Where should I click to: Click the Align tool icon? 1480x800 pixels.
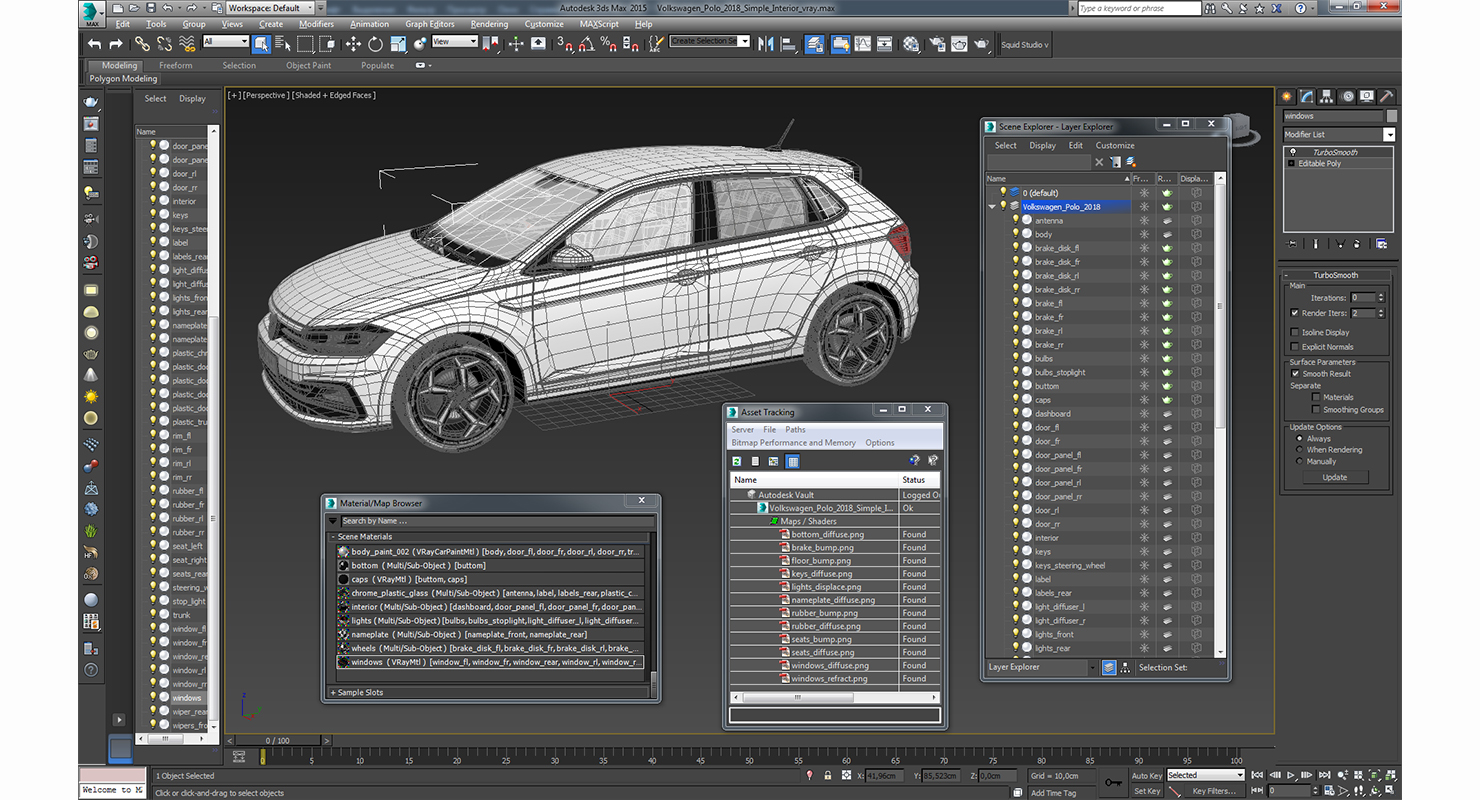coord(788,44)
